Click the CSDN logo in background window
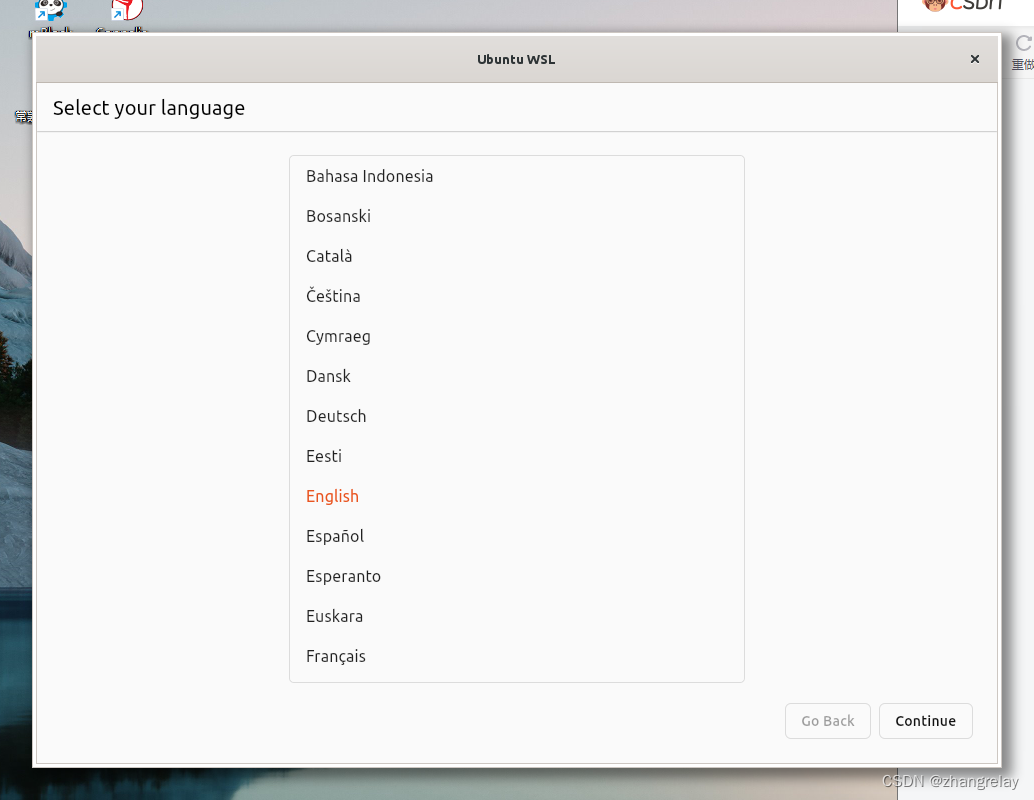 [x=963, y=5]
